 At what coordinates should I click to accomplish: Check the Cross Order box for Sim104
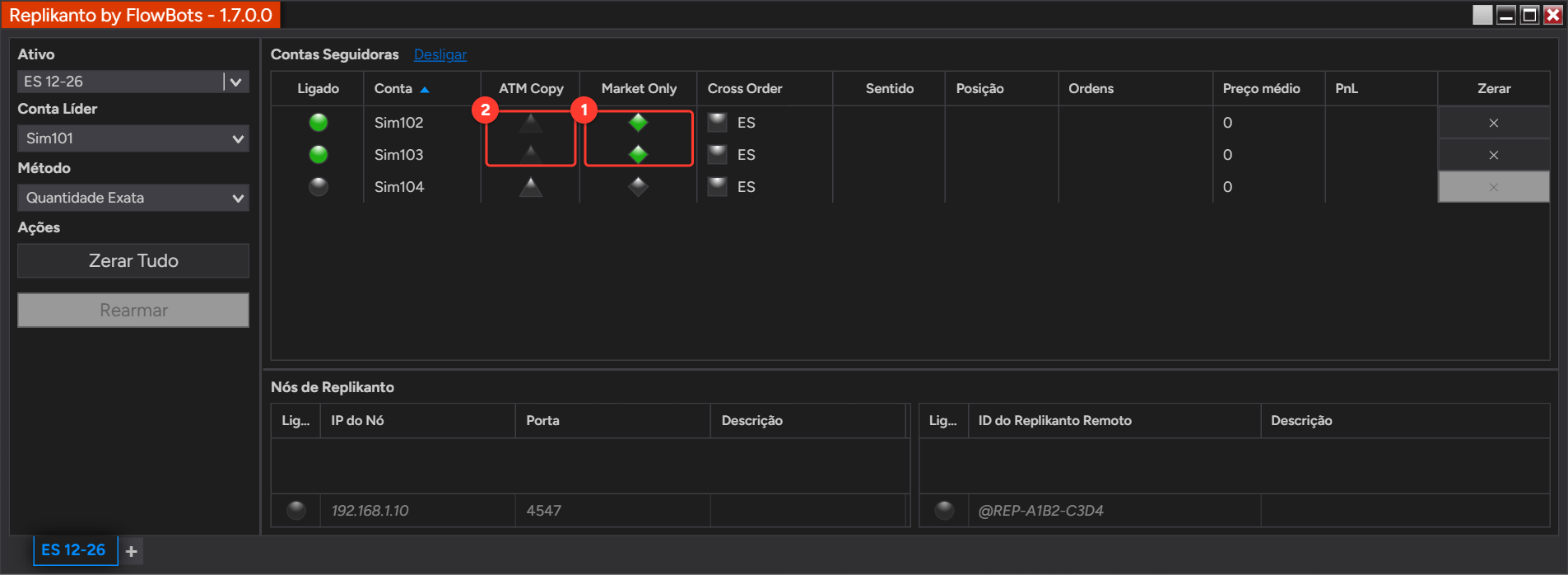click(x=718, y=187)
